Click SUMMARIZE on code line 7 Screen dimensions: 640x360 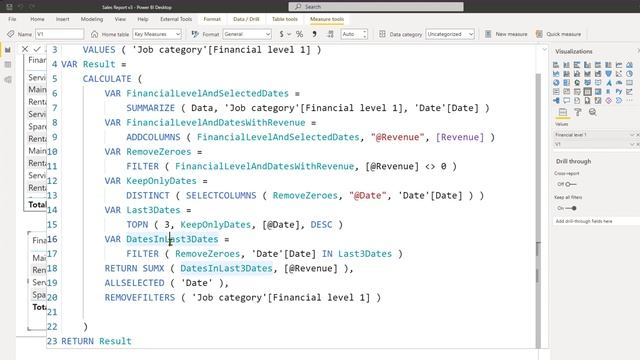tap(151, 108)
